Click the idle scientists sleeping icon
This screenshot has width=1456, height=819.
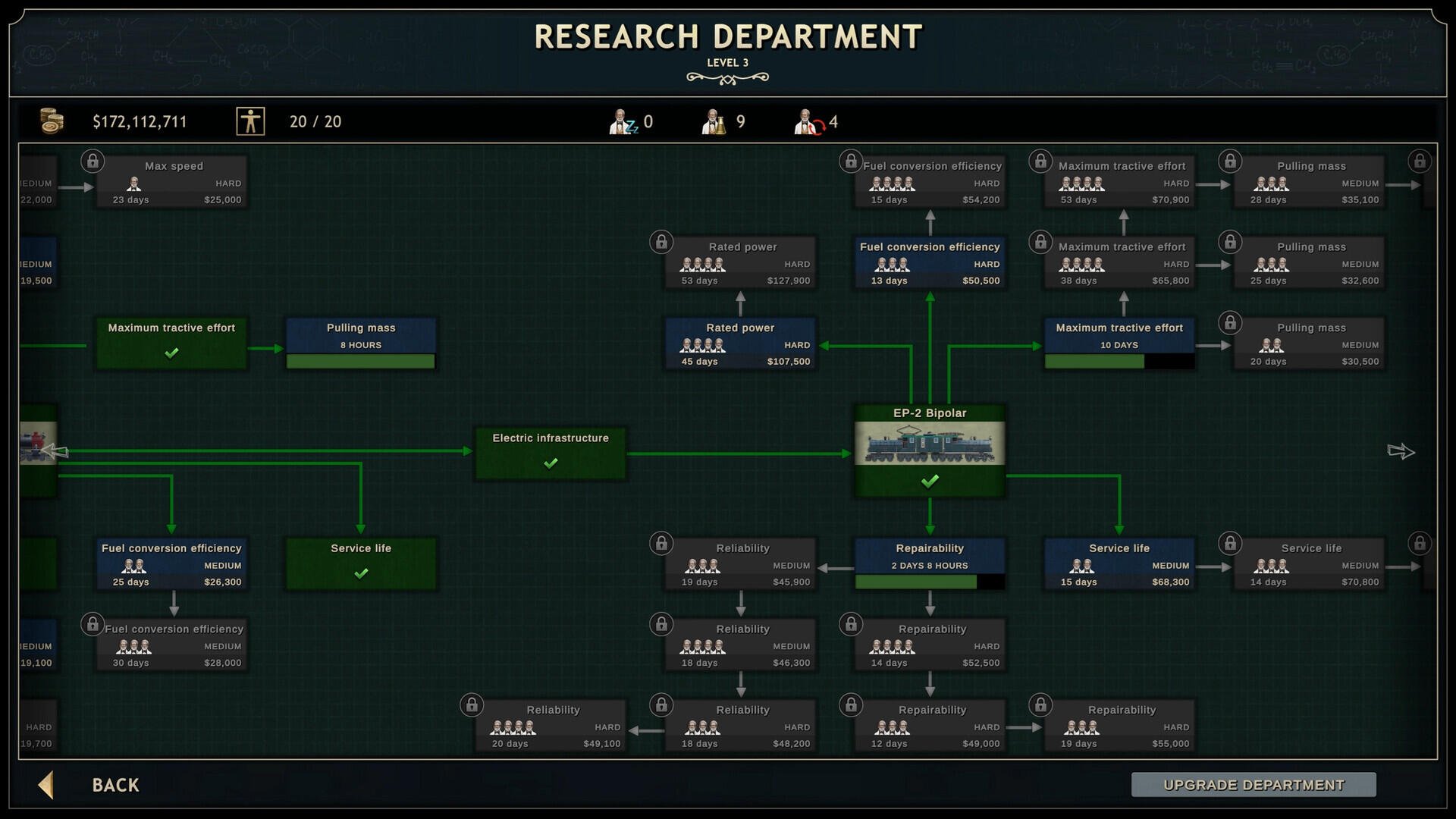623,121
